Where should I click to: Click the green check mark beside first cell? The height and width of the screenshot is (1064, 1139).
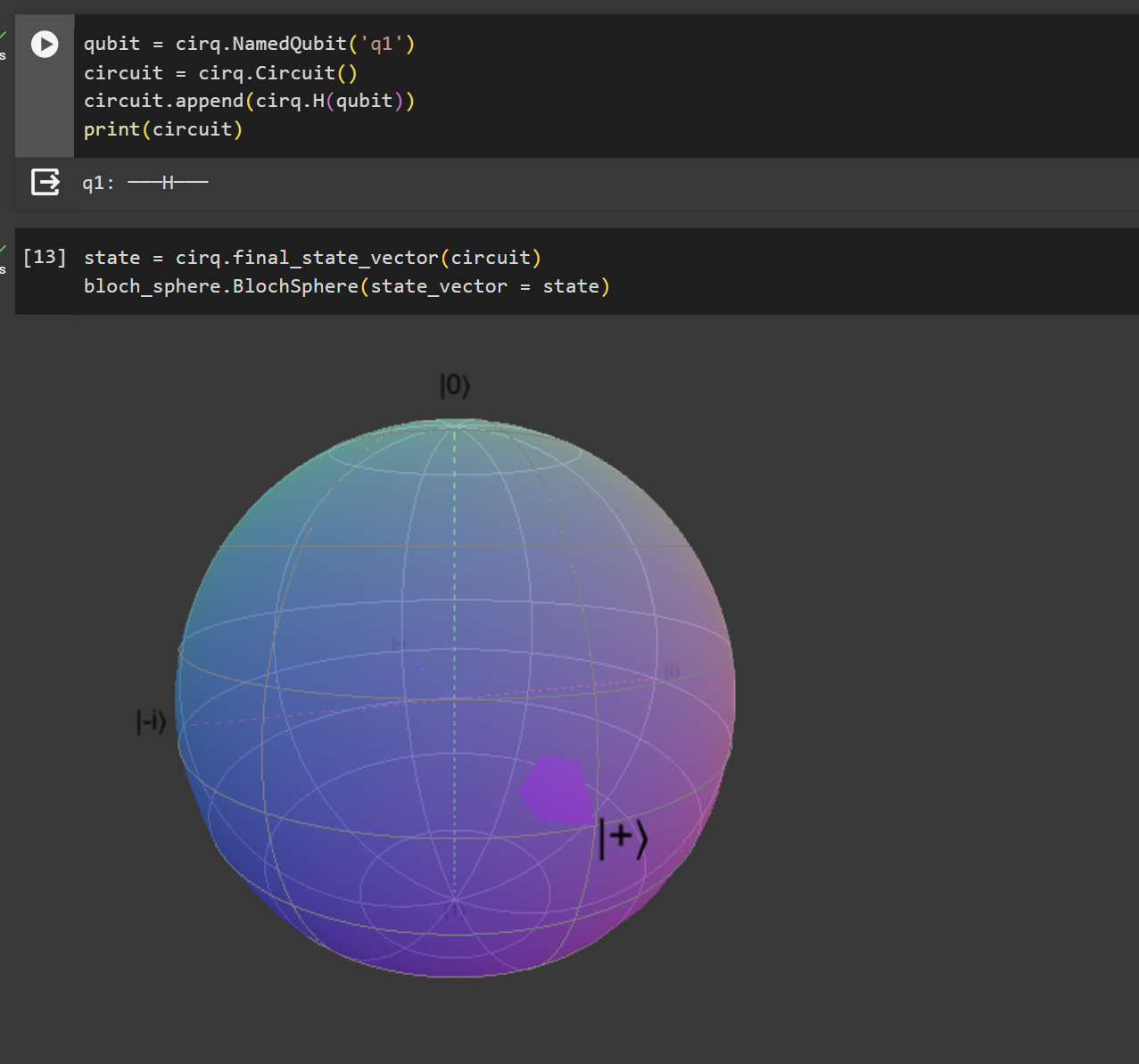[4, 36]
